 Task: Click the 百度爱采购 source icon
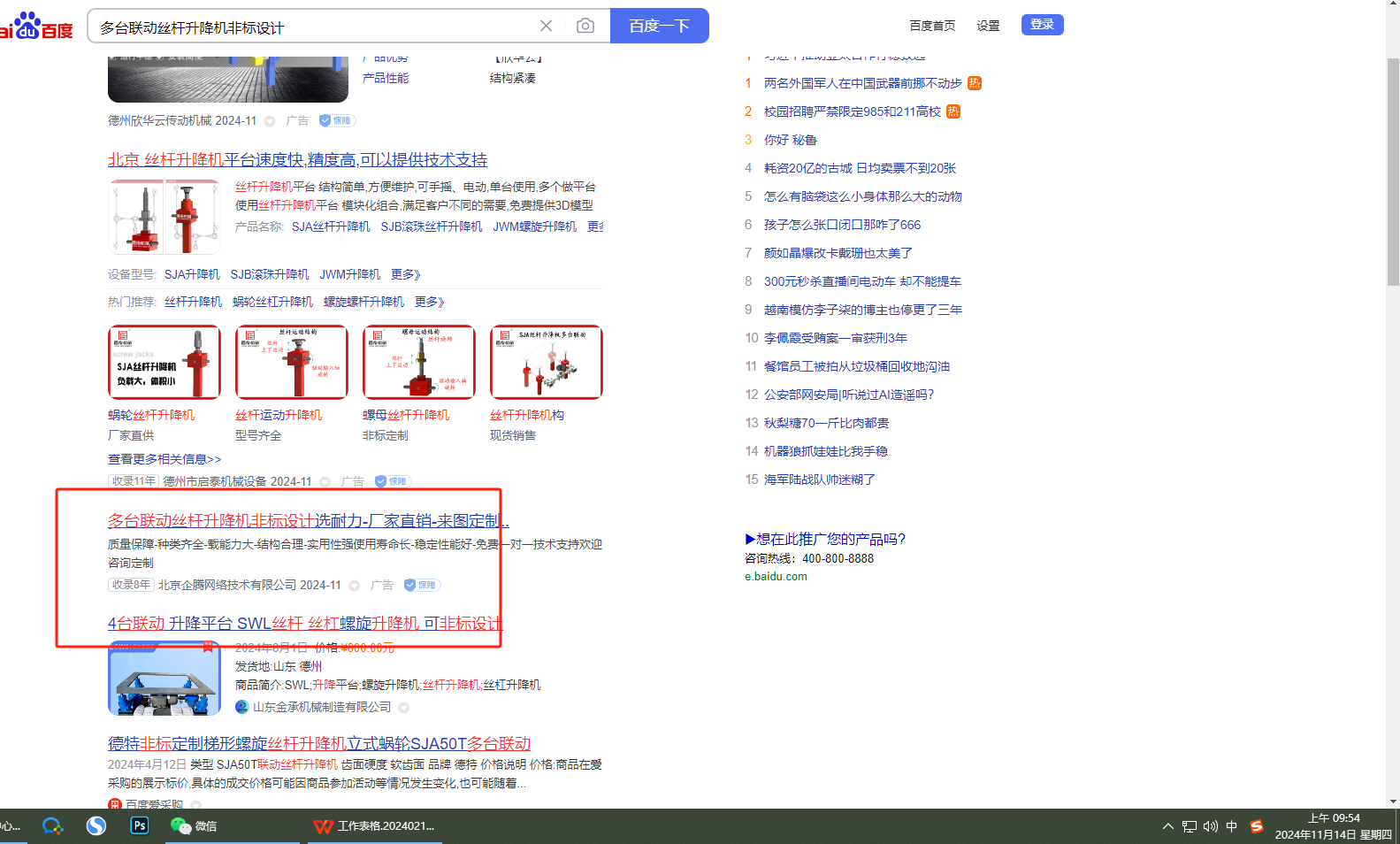click(x=115, y=804)
